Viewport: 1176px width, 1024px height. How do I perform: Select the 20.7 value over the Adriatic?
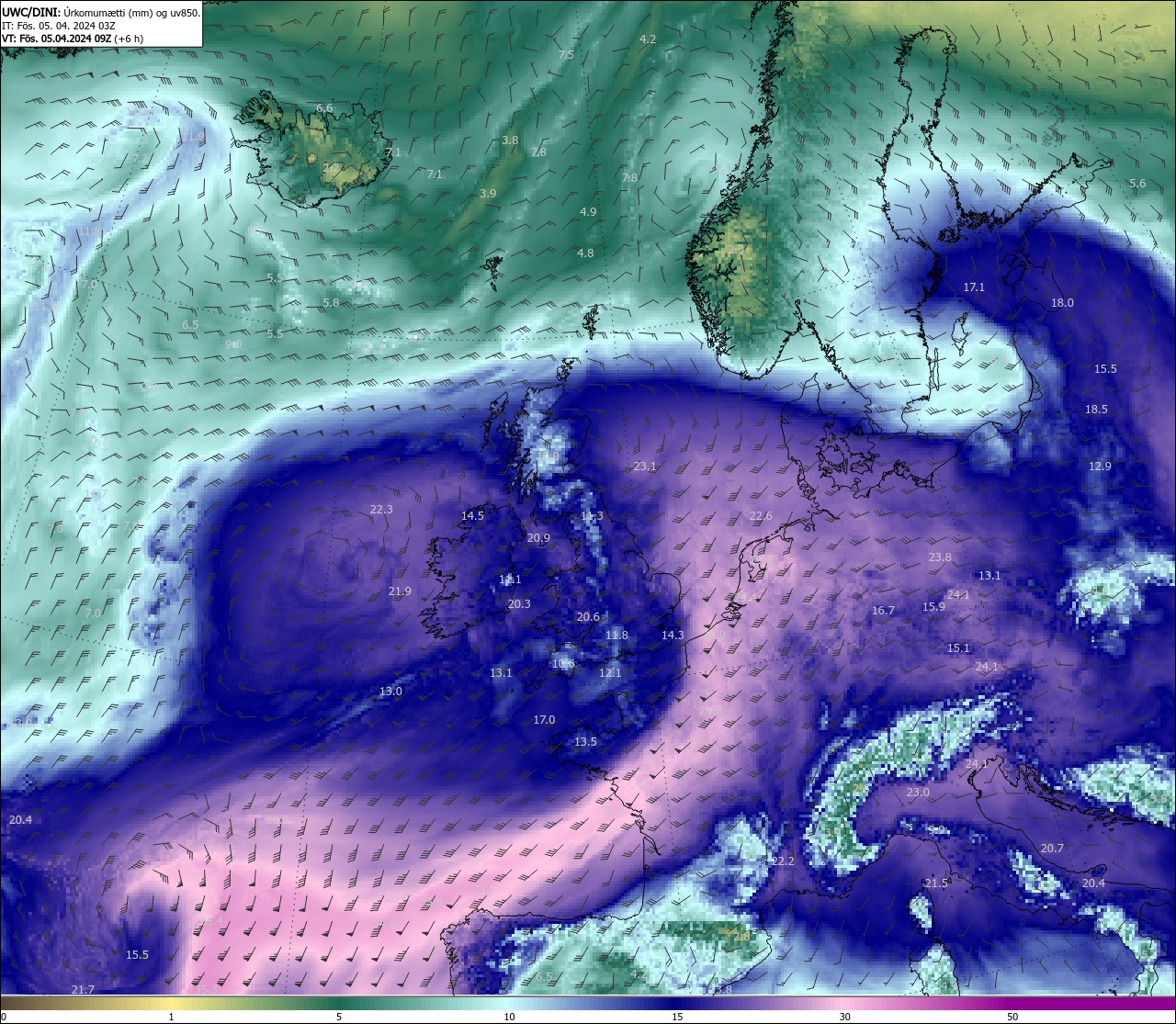coord(1052,849)
